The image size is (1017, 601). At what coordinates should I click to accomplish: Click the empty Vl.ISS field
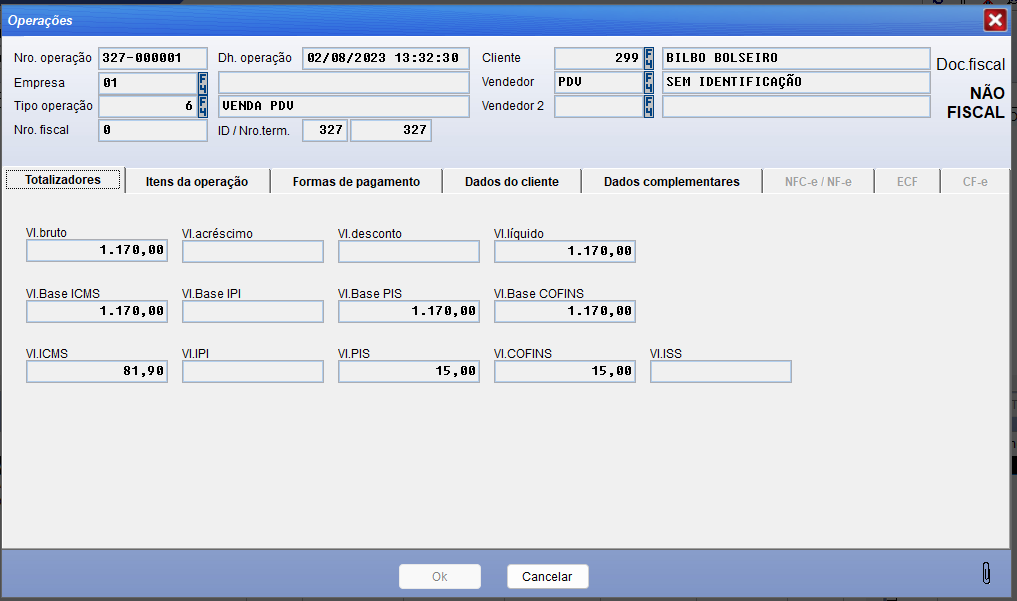(721, 371)
